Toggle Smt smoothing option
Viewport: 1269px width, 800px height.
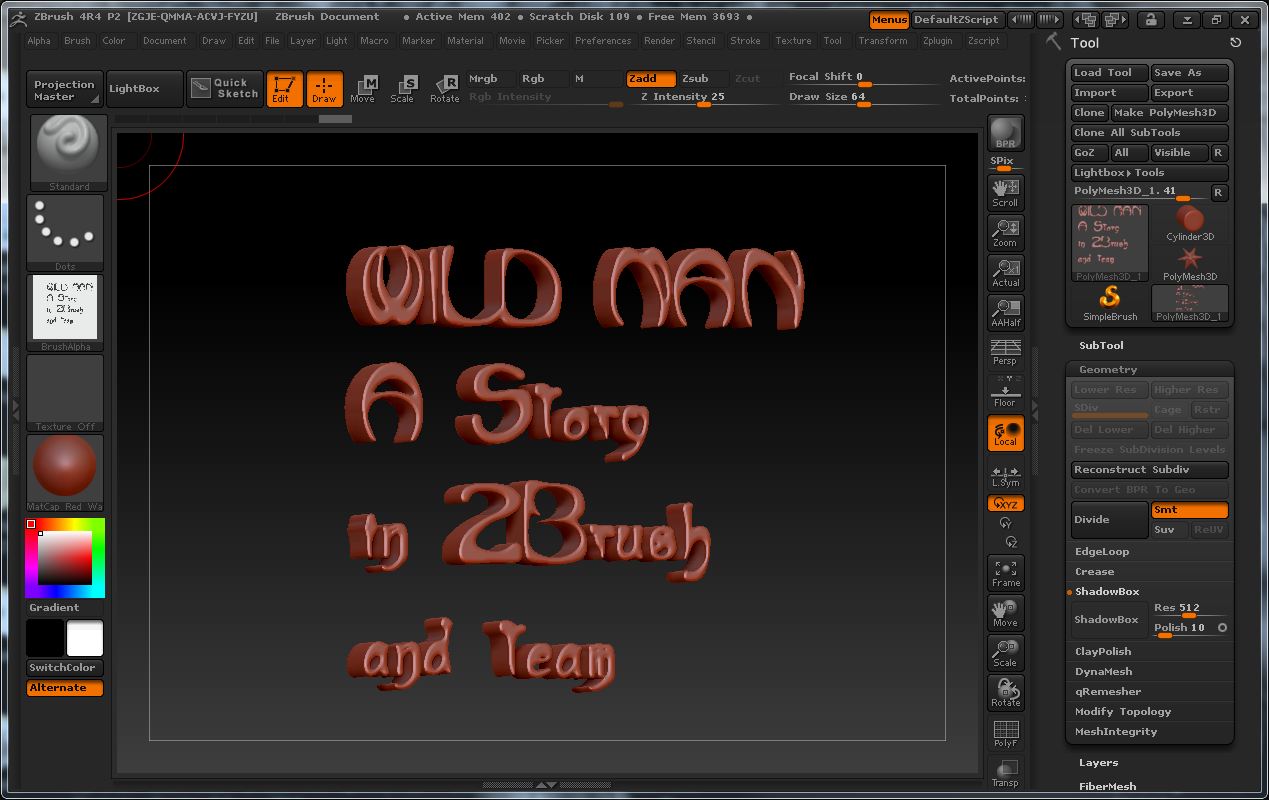tap(1189, 510)
